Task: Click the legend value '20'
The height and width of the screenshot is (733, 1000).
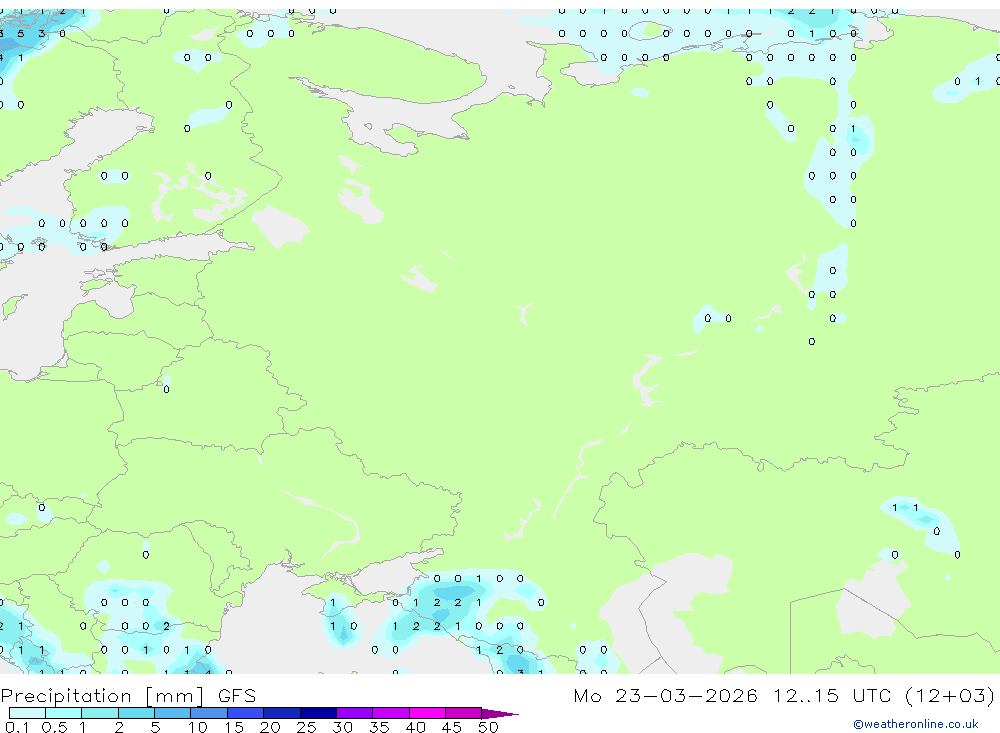Action: pyautogui.click(x=270, y=727)
